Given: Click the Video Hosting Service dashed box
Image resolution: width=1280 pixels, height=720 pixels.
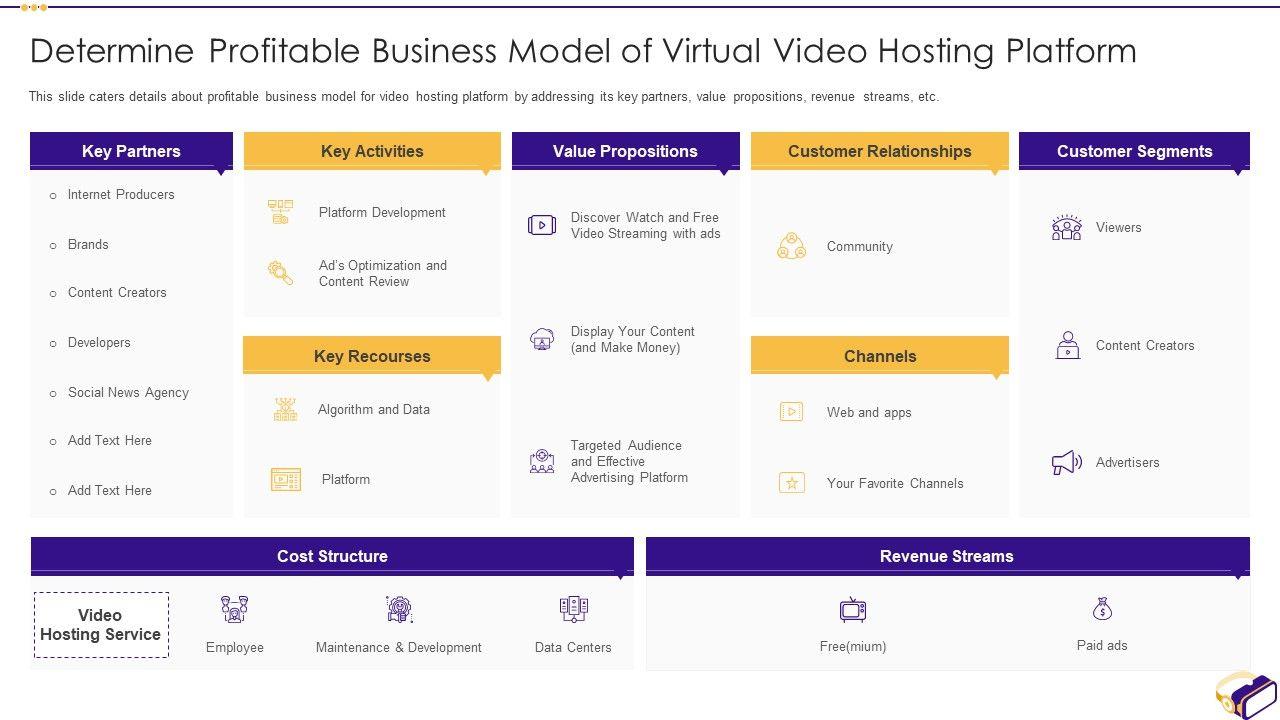Looking at the screenshot, I should click(x=101, y=625).
